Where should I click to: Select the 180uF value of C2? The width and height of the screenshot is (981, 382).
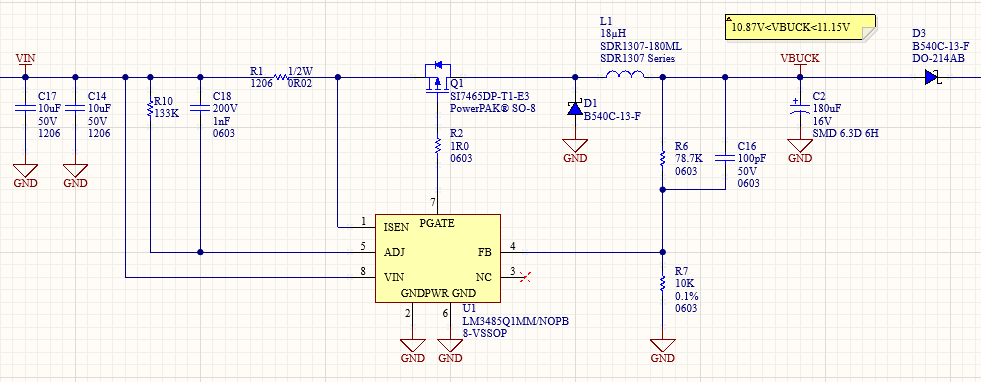pos(827,109)
